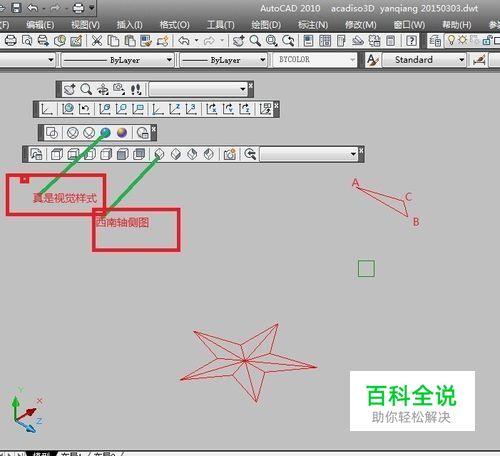500x456 pixels.
Task: Open the Visual Styles Manager icon
Action: 143,133
